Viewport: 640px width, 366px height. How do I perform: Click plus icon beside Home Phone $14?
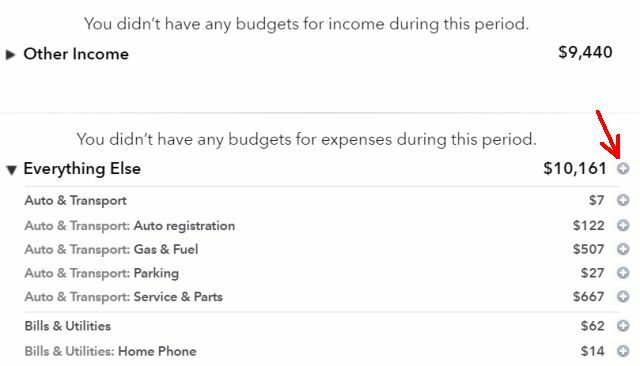[x=623, y=351]
